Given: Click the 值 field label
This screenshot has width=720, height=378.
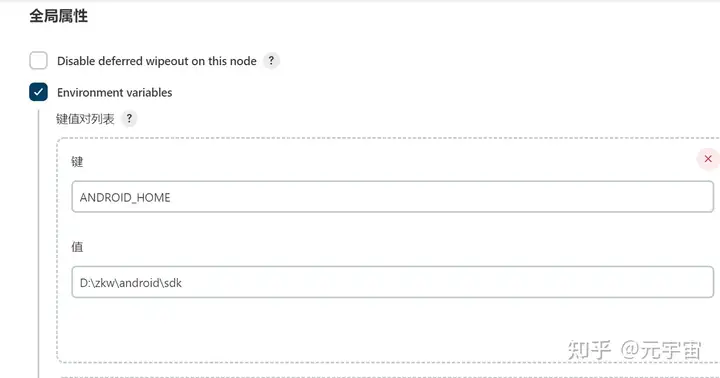Looking at the screenshot, I should click(77, 247).
